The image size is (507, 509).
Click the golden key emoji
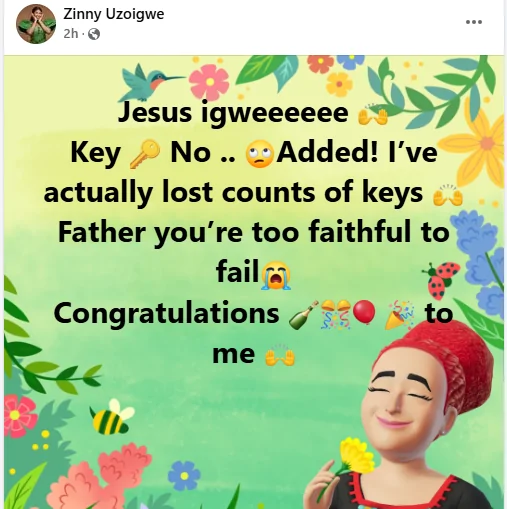point(144,154)
